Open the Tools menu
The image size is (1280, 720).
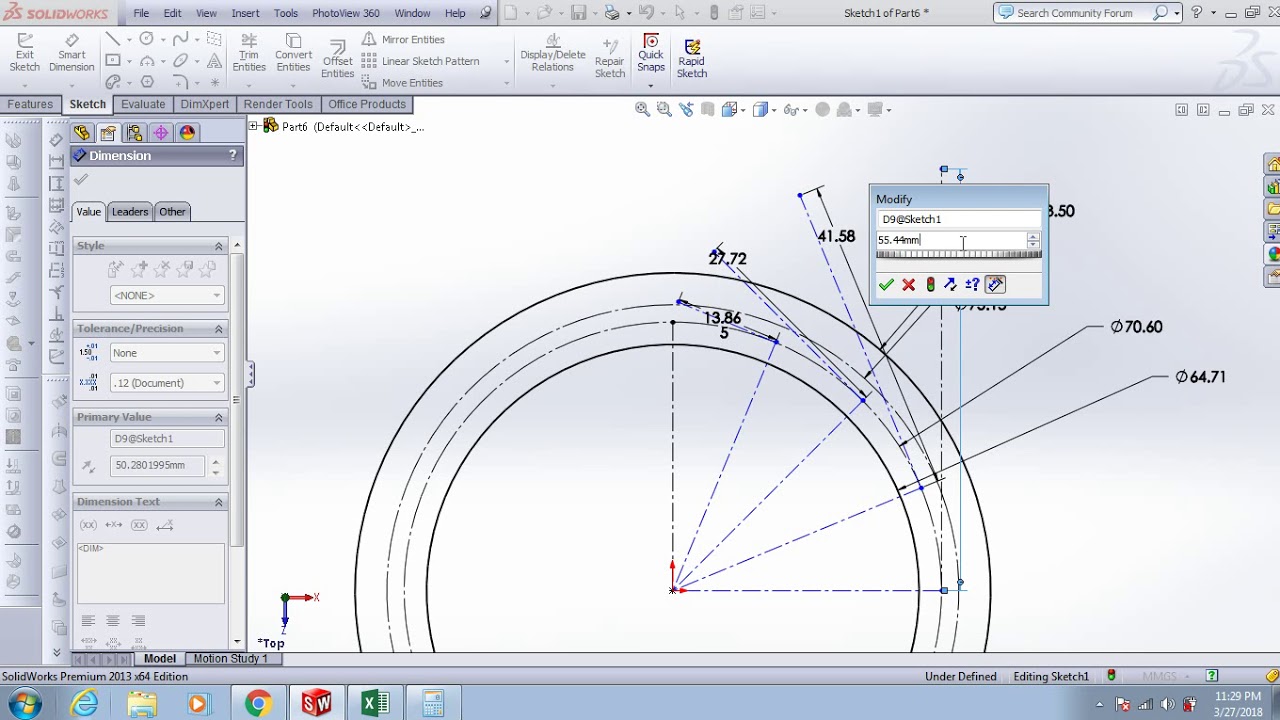[x=286, y=13]
